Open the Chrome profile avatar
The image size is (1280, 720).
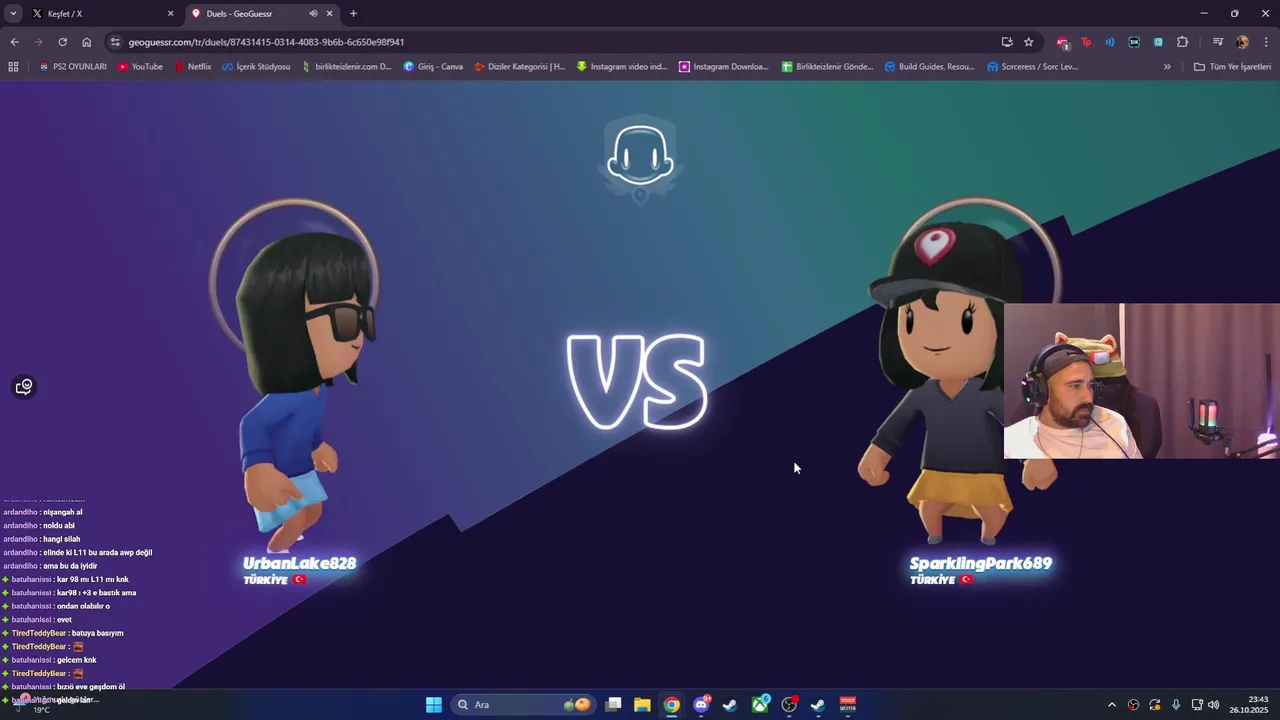(1242, 42)
